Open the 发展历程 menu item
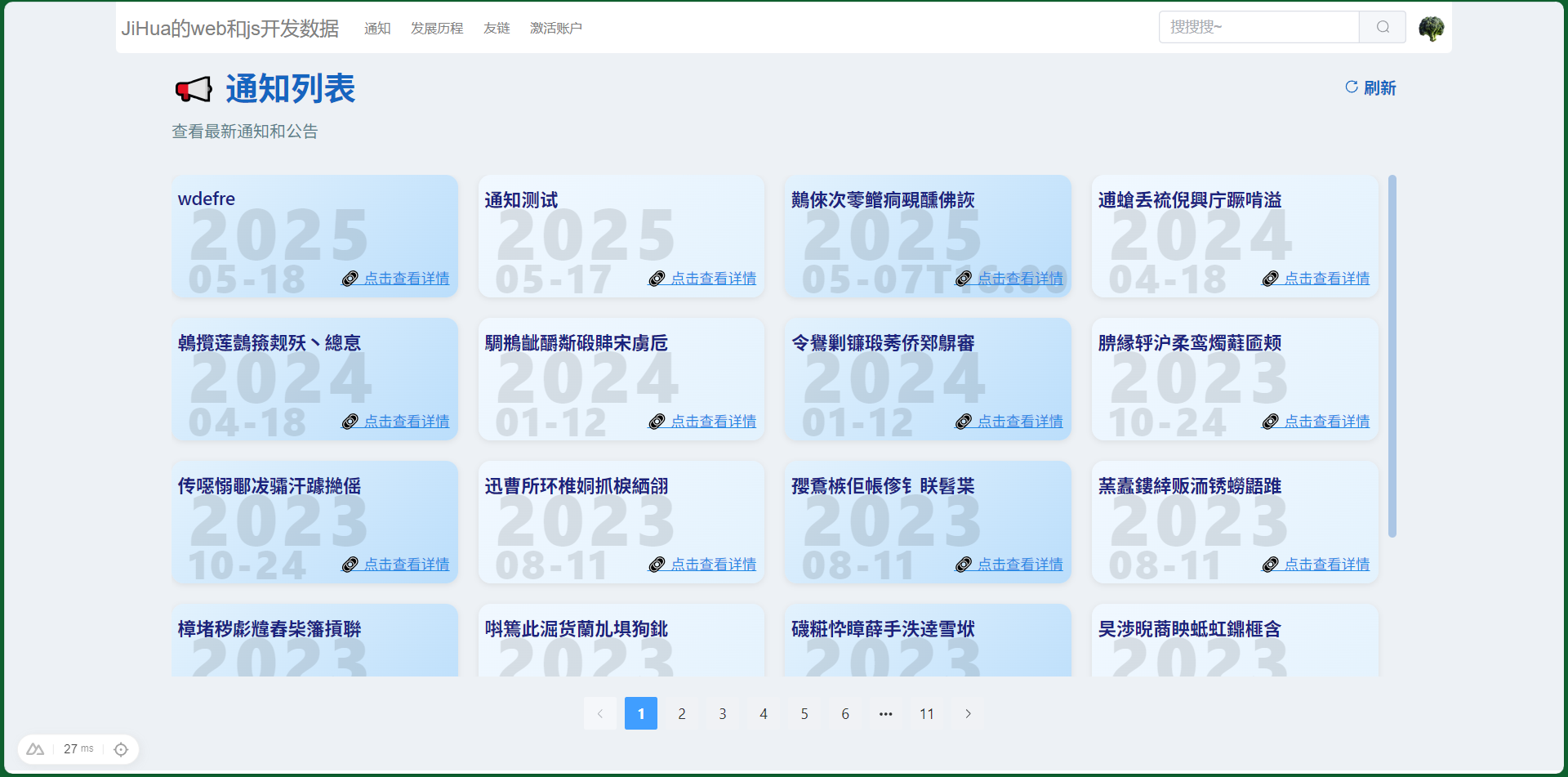The width and height of the screenshot is (1568, 777). [436, 28]
